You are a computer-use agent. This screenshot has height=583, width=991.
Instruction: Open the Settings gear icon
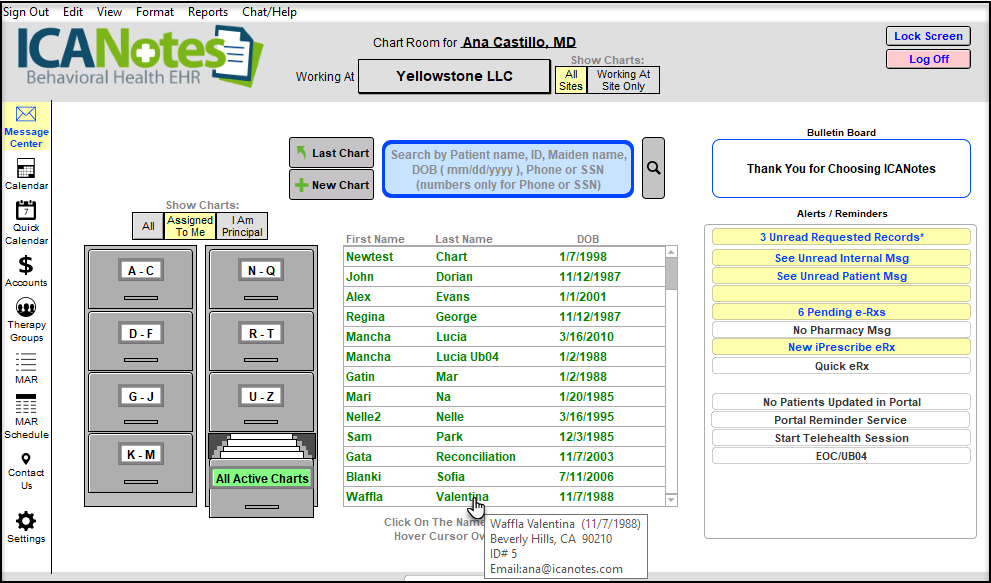[26, 521]
